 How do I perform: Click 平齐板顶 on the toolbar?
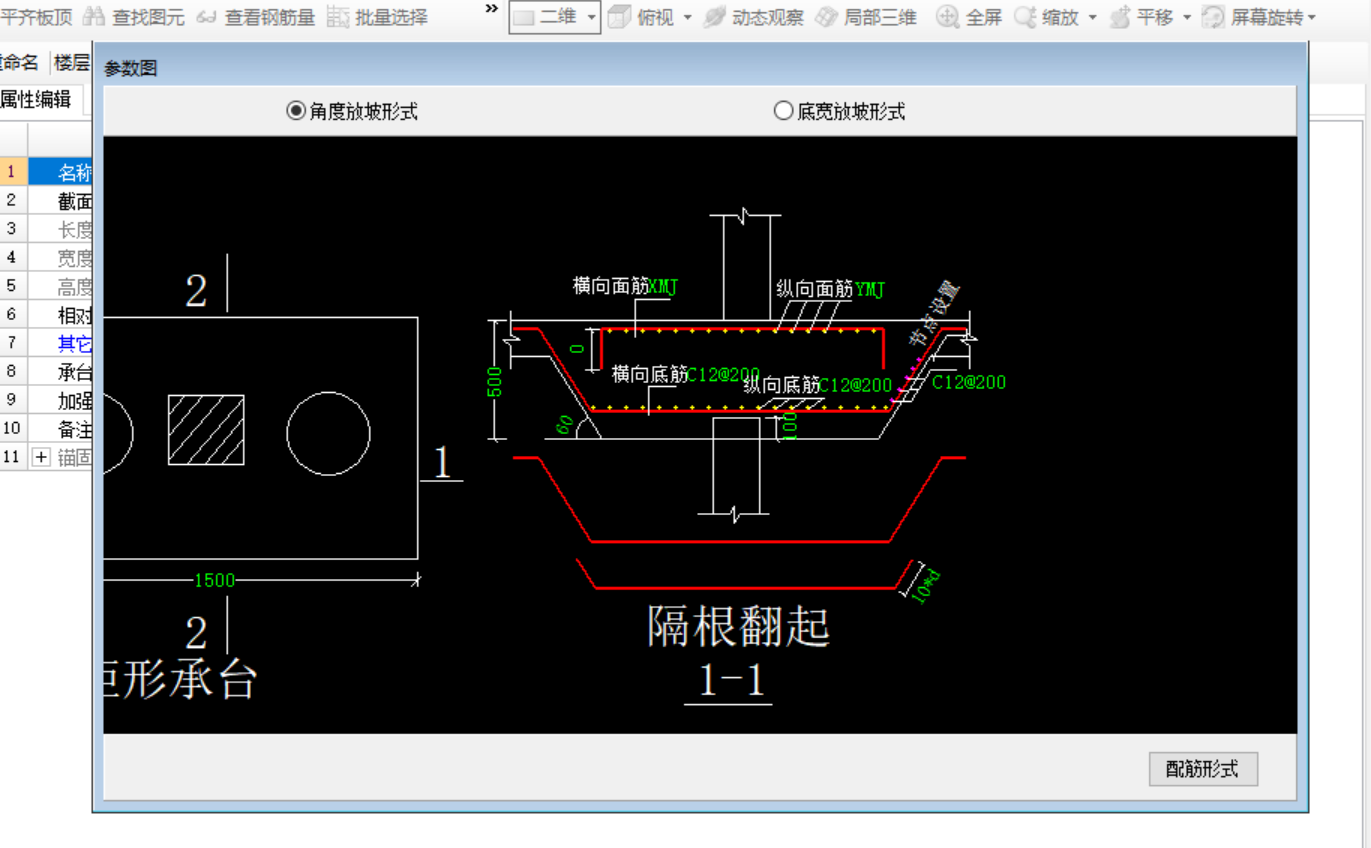[x=37, y=17]
